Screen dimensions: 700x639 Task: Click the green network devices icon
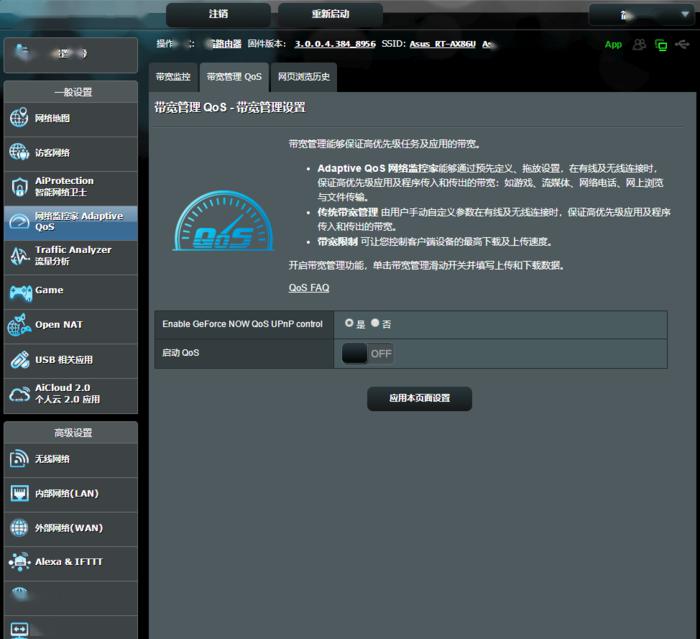point(661,45)
